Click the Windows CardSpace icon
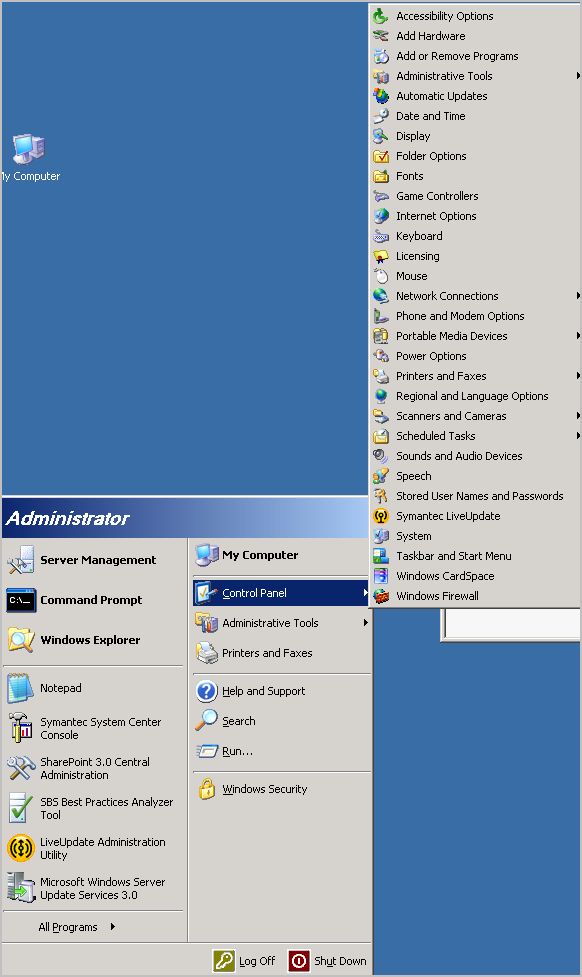Screen dimensions: 582x977 pyautogui.click(x=381, y=576)
